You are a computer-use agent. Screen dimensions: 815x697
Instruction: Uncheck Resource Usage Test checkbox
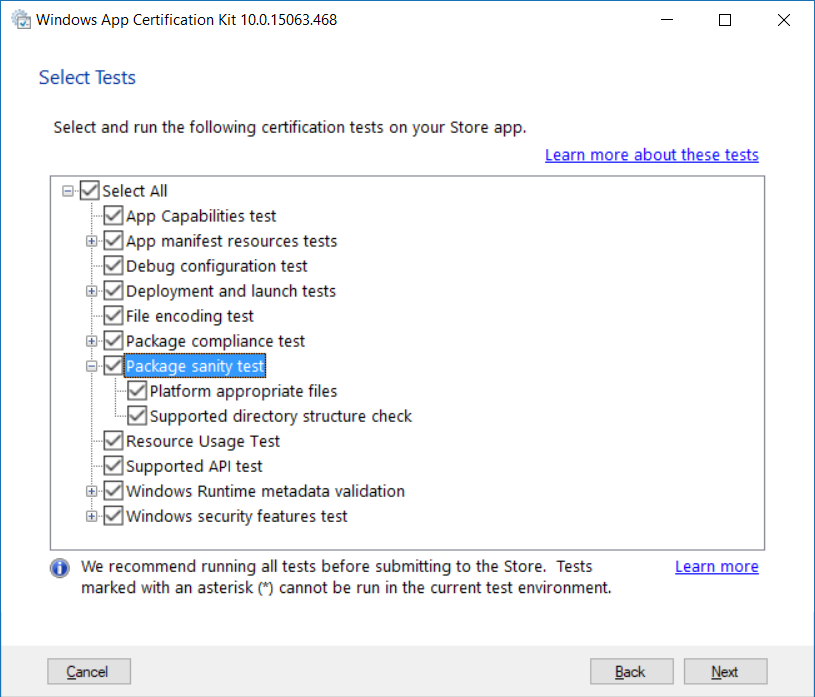113,441
